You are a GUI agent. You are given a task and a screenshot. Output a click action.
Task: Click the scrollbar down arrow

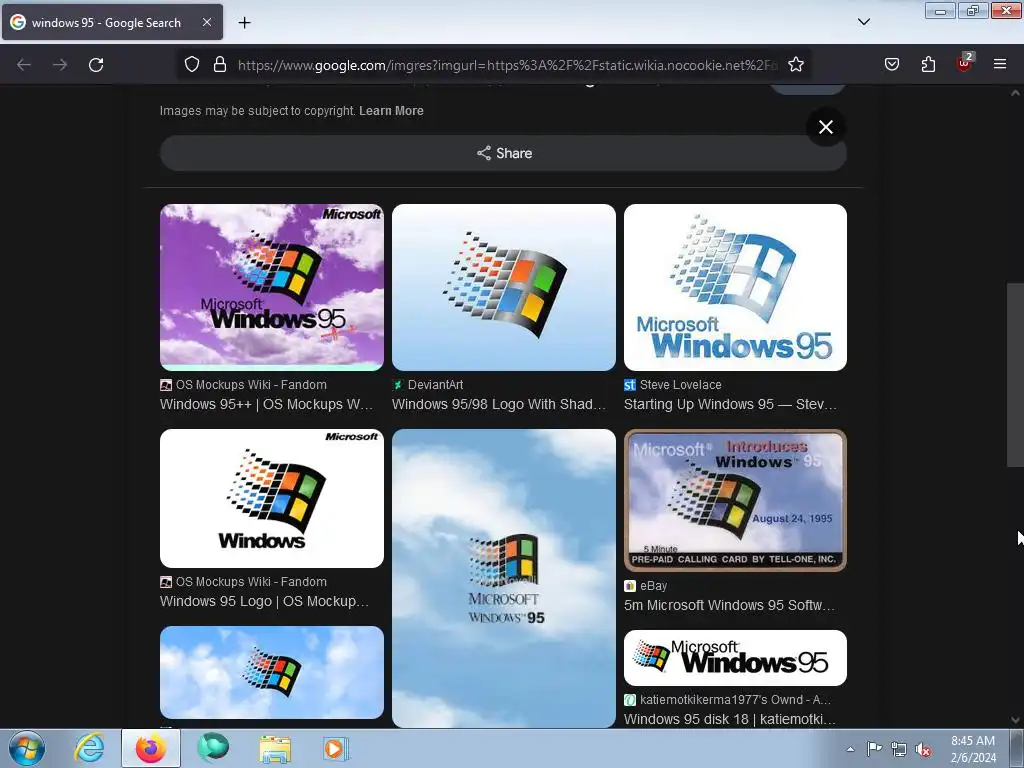(1015, 720)
